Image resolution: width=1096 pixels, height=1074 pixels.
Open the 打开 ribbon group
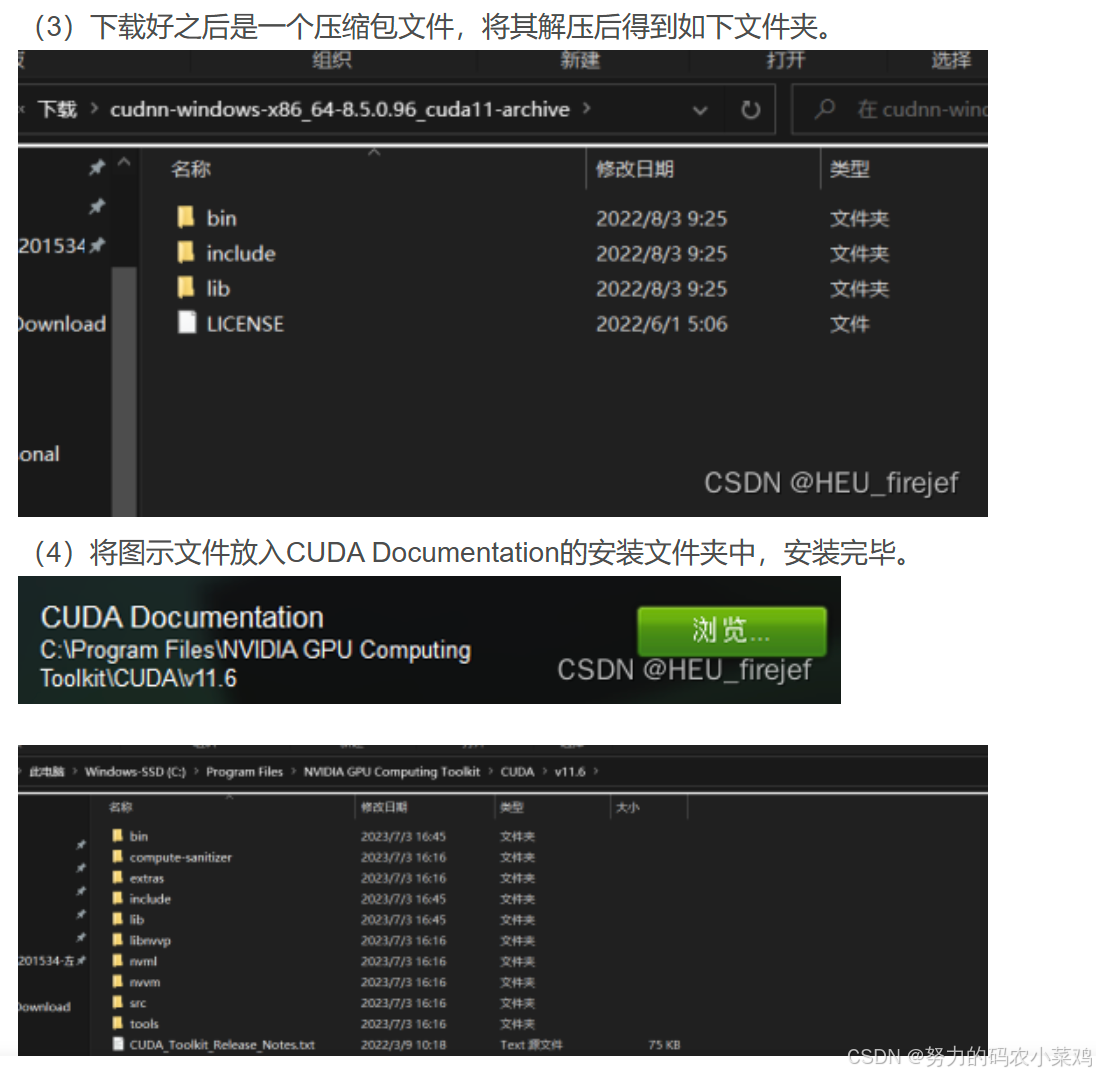click(786, 61)
